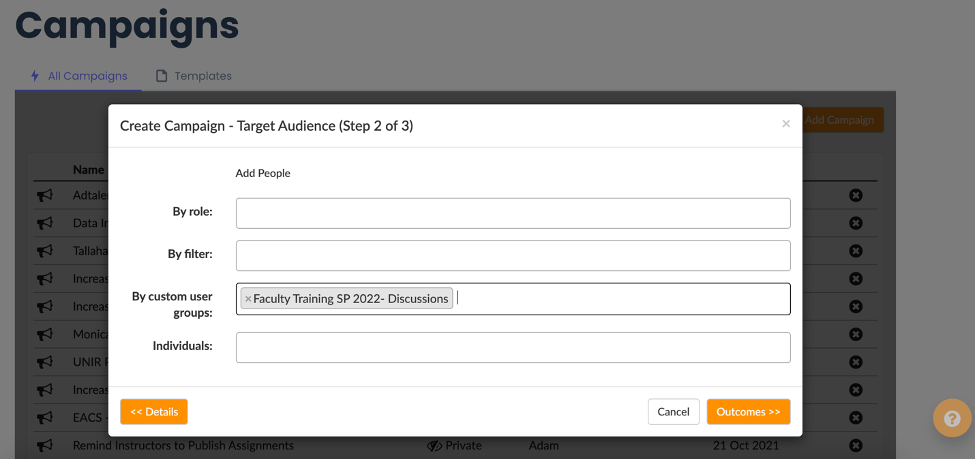Delete the Remind Instructors to Publish Assignments campaign
977x460 pixels.
(855, 445)
